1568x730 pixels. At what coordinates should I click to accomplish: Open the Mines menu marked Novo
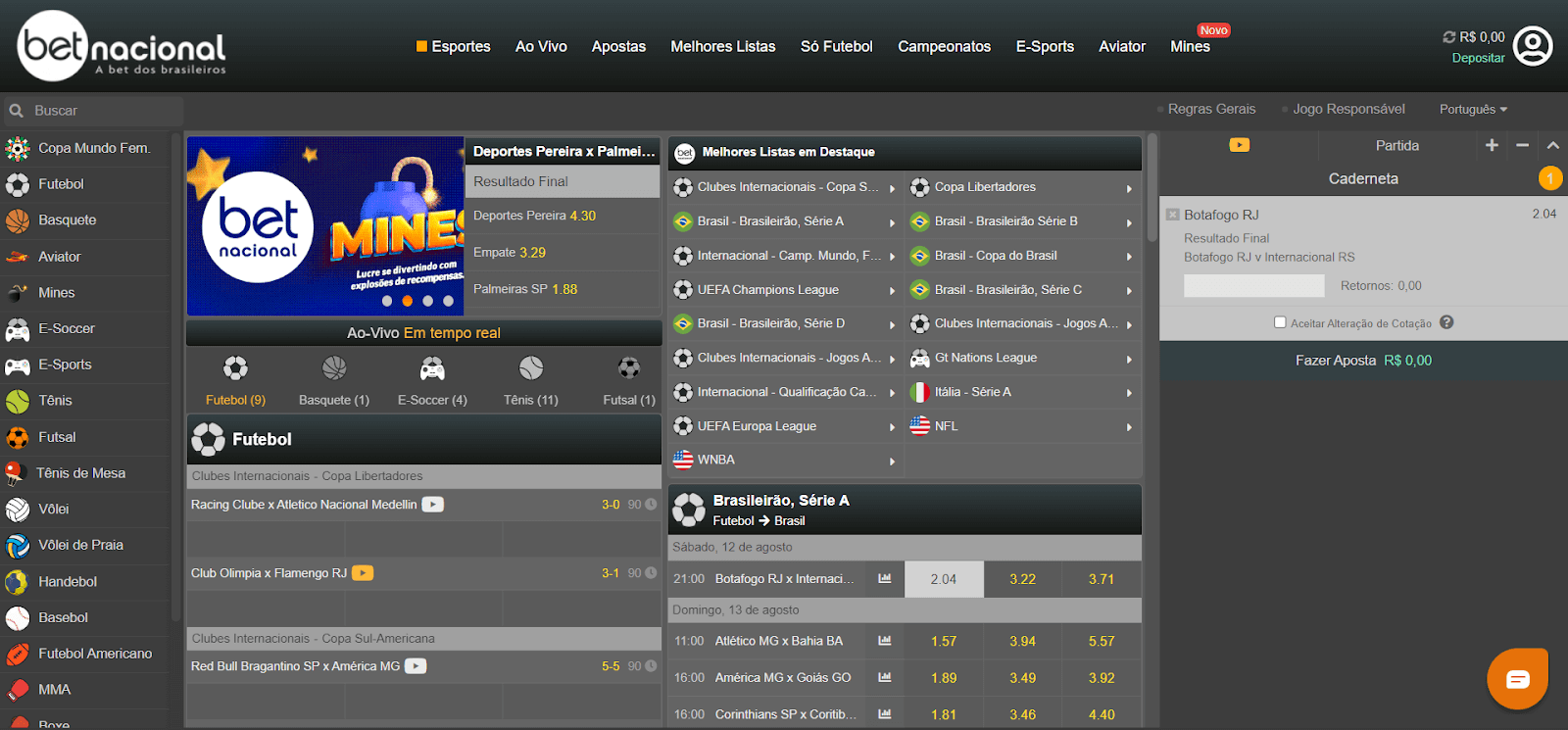(x=1190, y=46)
